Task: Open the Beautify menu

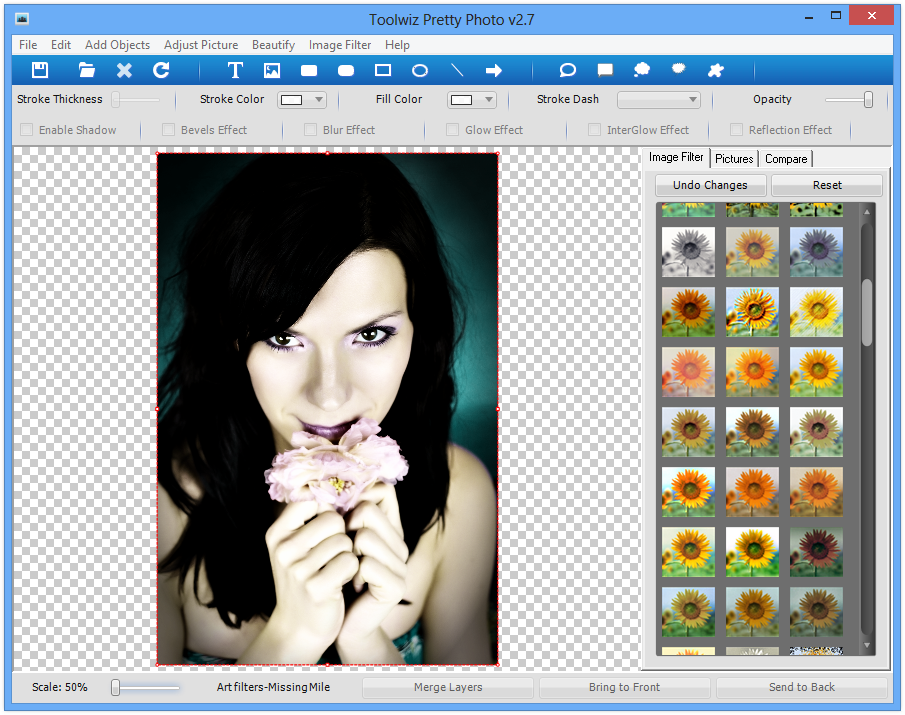Action: tap(273, 45)
